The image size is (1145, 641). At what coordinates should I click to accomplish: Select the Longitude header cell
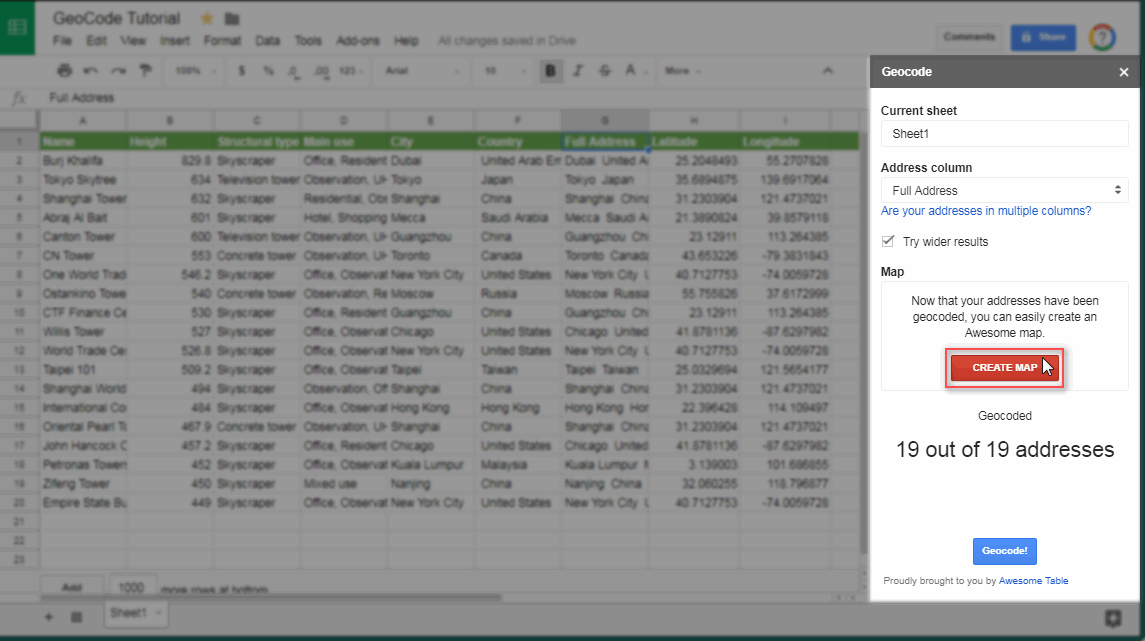pyautogui.click(x=785, y=142)
